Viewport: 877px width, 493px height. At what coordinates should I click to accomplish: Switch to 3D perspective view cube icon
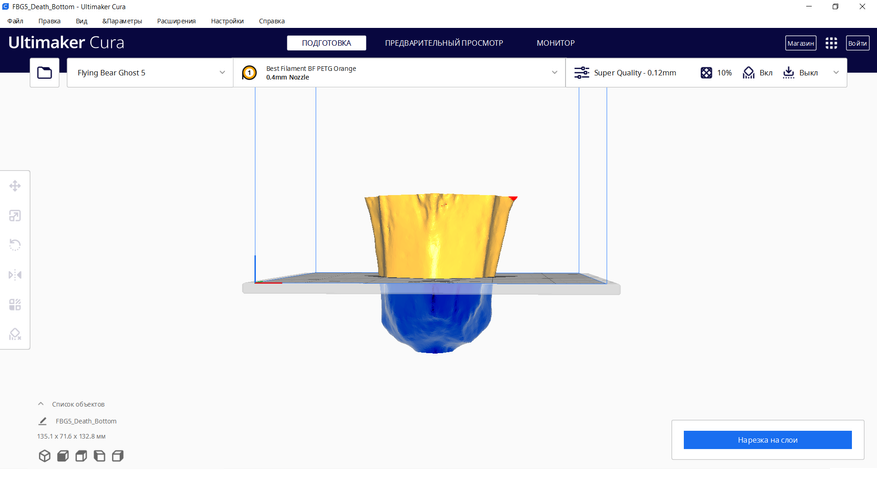tap(44, 456)
